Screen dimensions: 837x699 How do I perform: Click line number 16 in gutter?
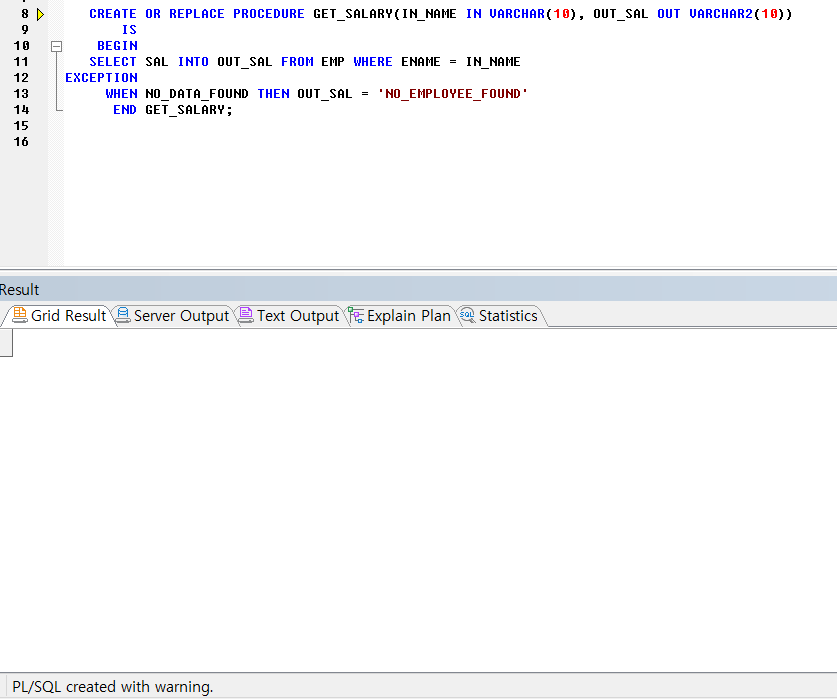[x=21, y=142]
